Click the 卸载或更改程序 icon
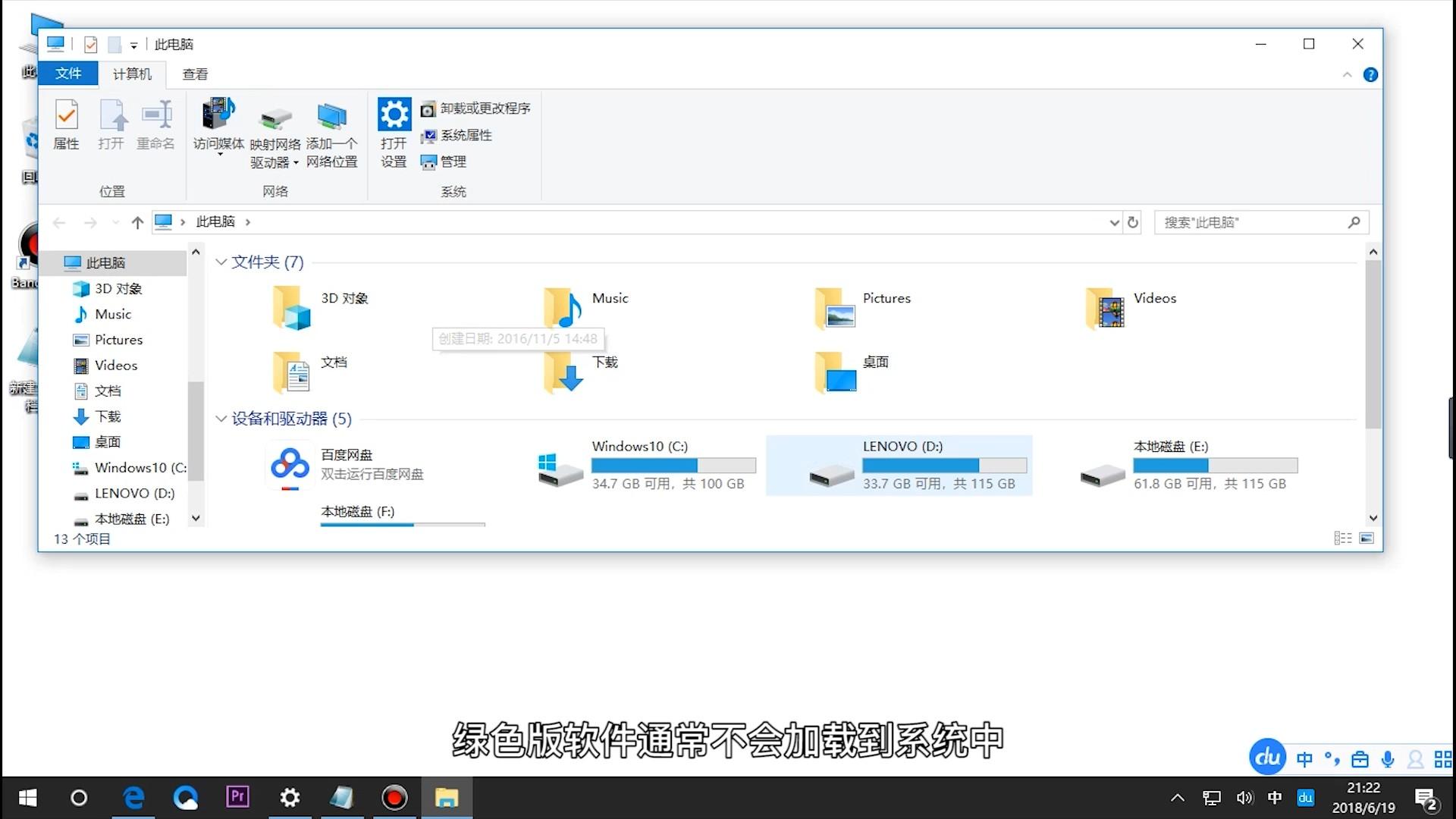This screenshot has width=1456, height=819. pos(428,108)
